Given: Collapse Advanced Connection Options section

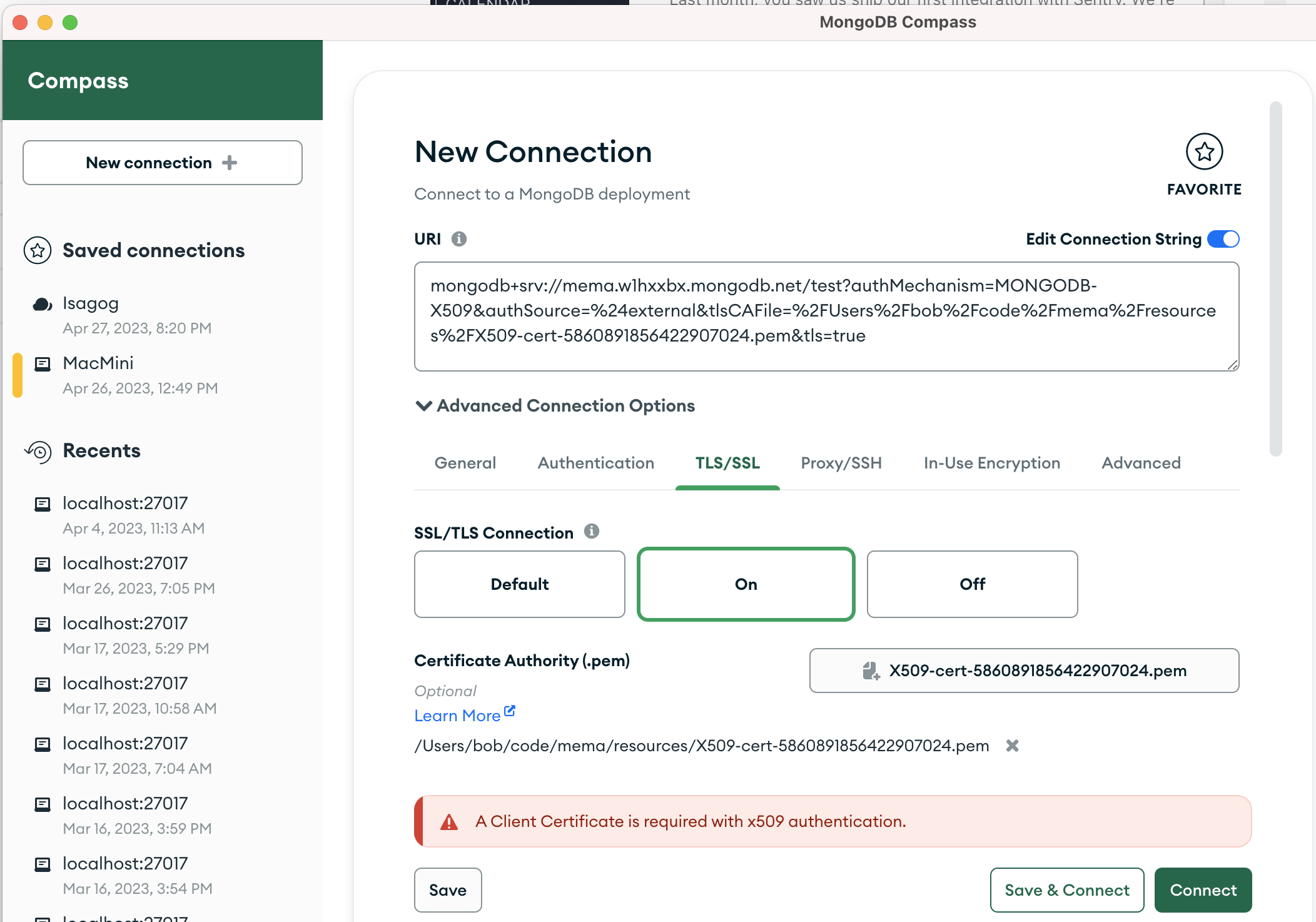Looking at the screenshot, I should pos(424,406).
